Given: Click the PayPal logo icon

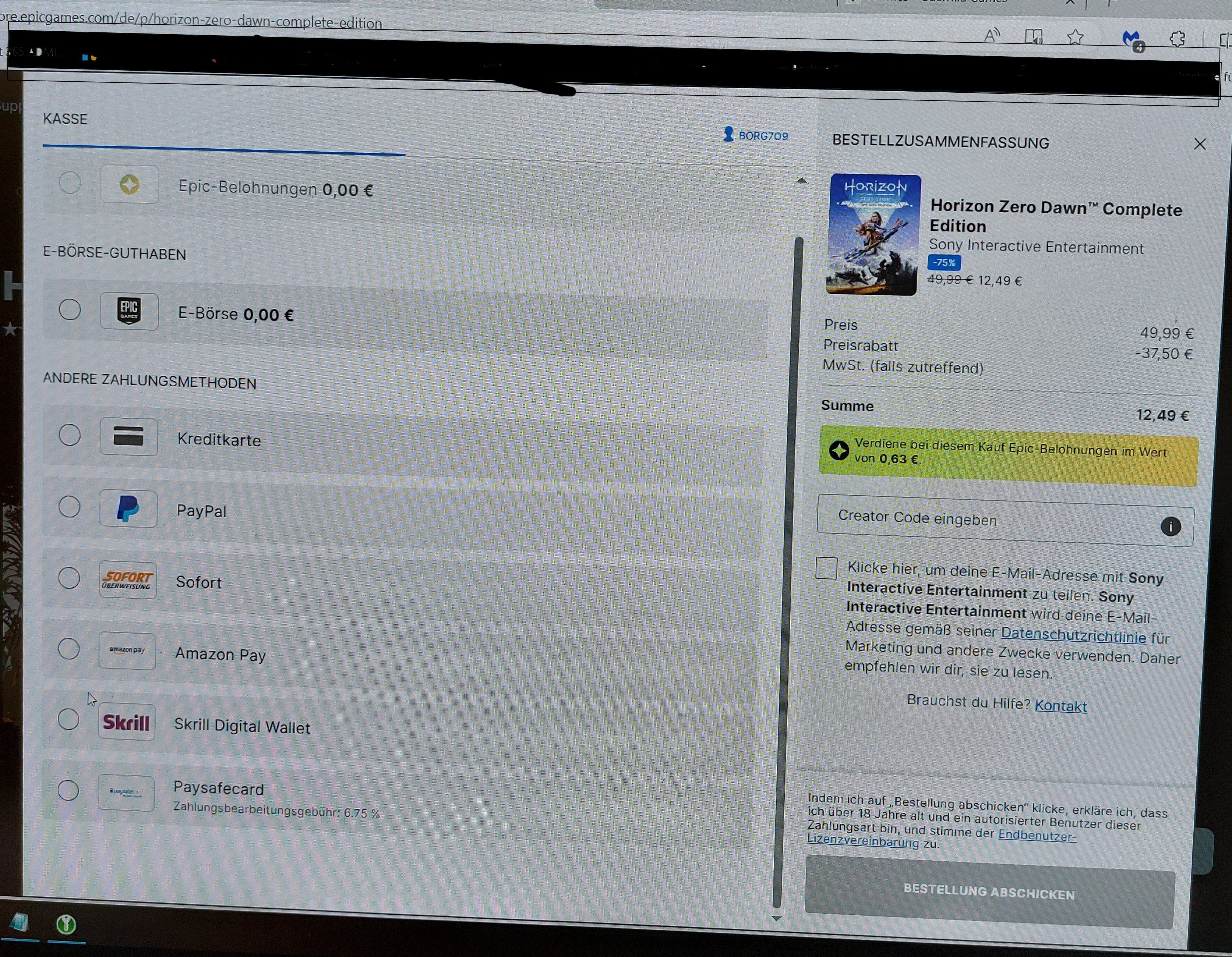Looking at the screenshot, I should pos(128,508).
